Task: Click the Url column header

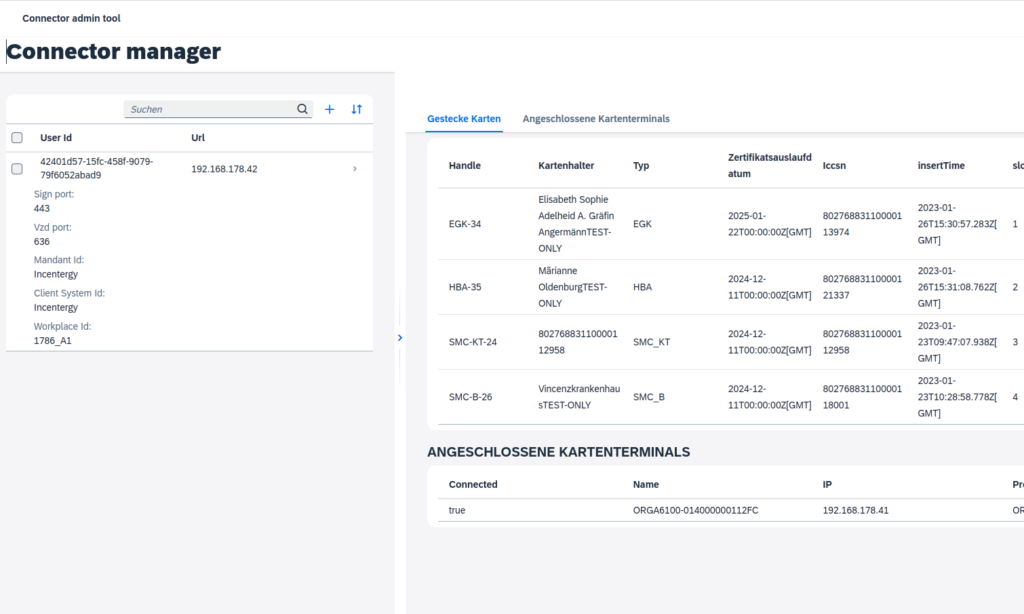Action: click(x=198, y=138)
